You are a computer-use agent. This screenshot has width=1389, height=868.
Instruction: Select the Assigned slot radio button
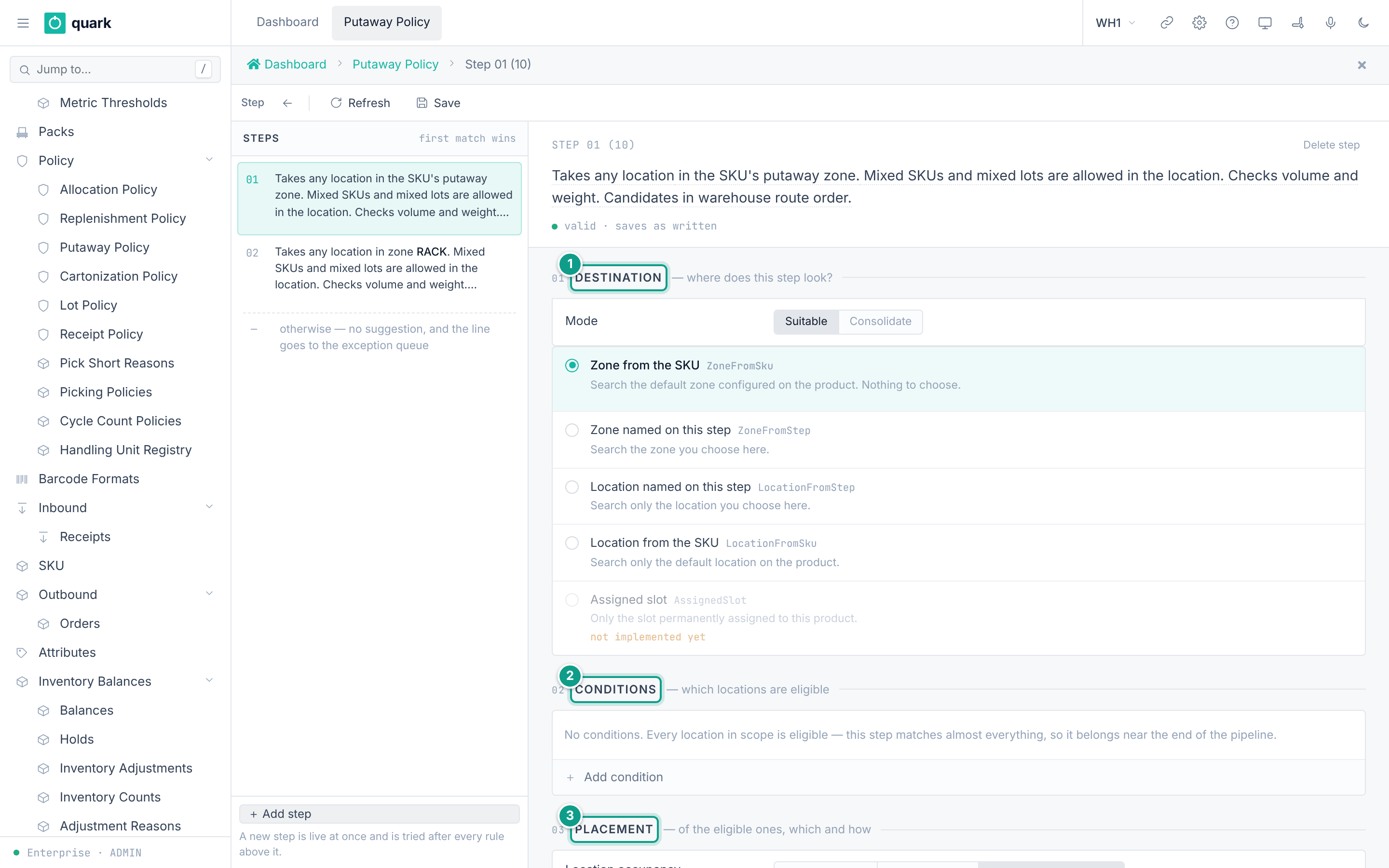pyautogui.click(x=572, y=599)
